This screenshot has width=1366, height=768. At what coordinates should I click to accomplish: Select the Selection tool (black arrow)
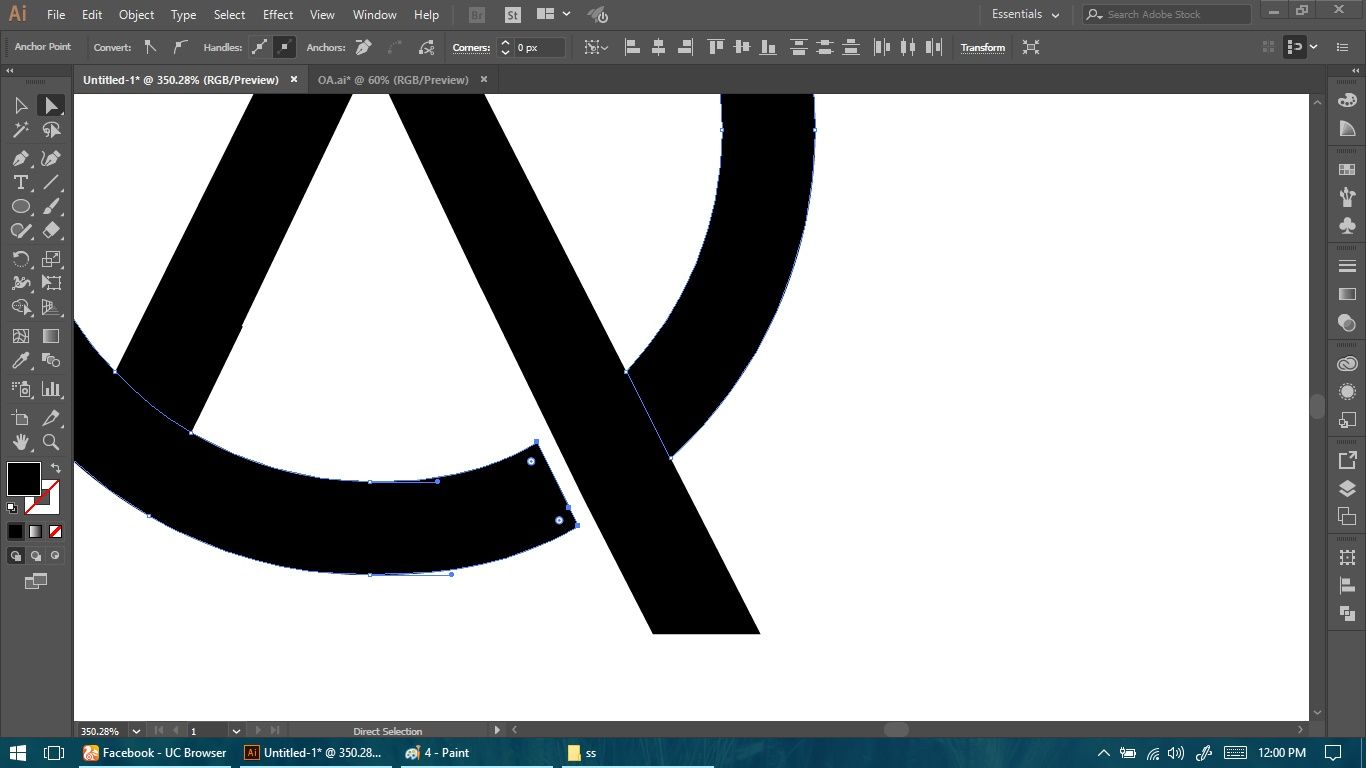point(20,106)
